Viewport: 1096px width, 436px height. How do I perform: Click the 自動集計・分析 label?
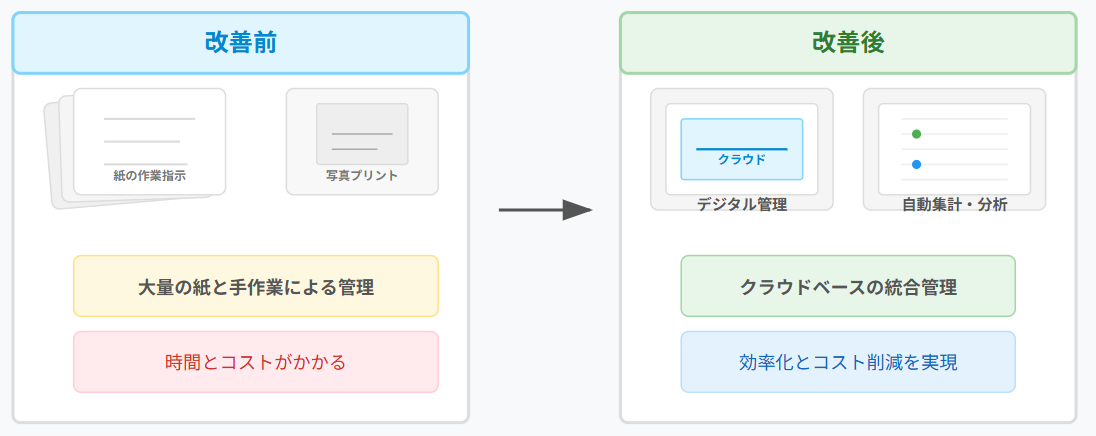[x=954, y=204]
